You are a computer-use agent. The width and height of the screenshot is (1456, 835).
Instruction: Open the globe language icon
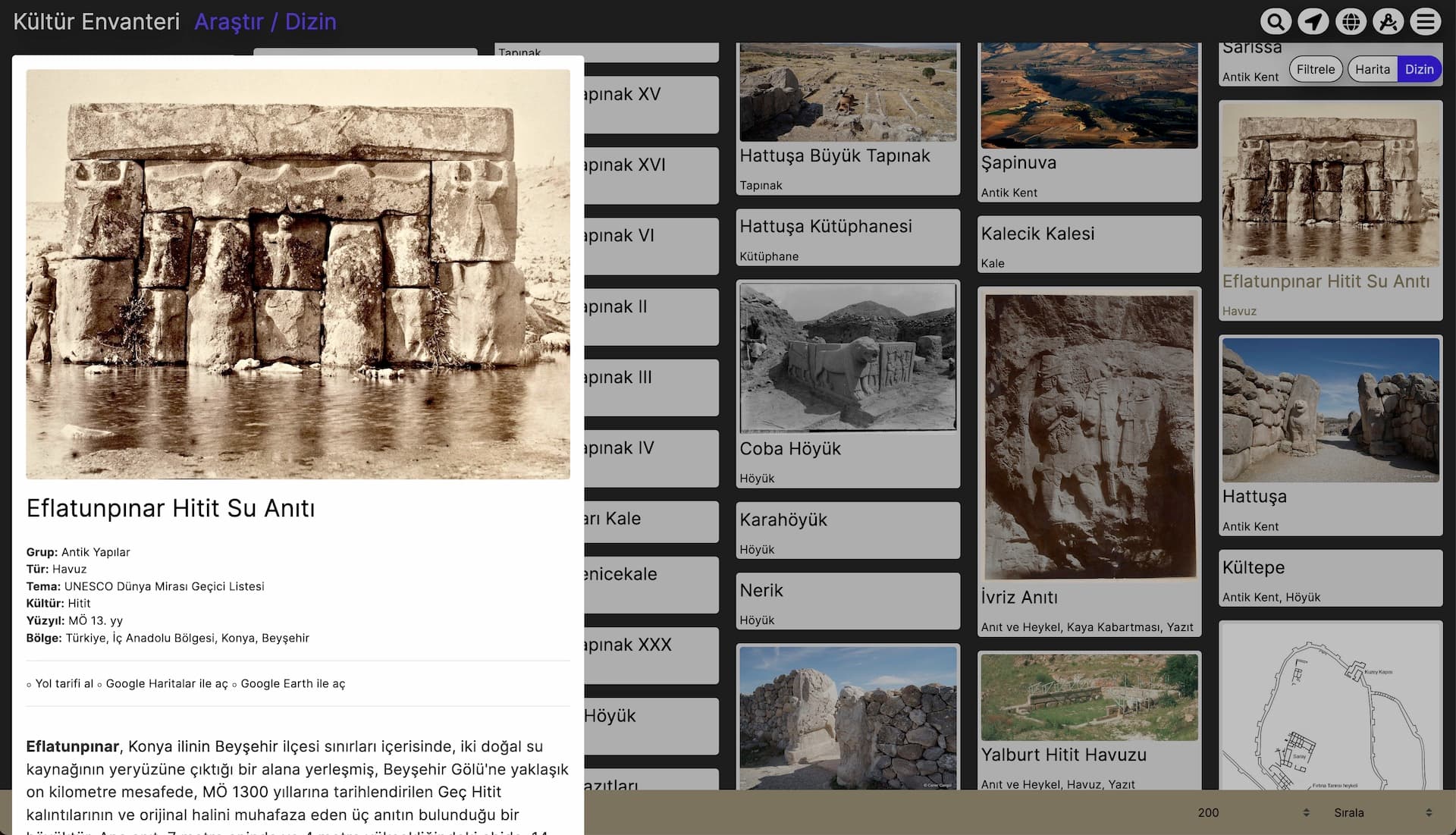click(x=1351, y=21)
